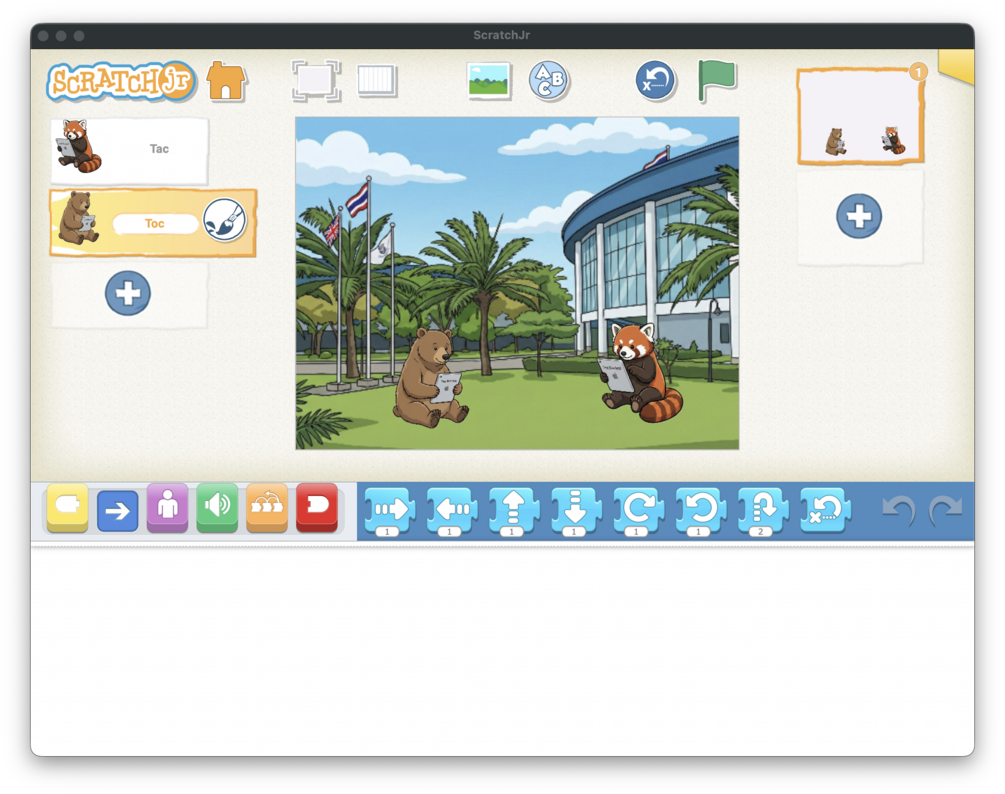1005x794 pixels.
Task: Select the Tac red panda character
Action: point(129,150)
